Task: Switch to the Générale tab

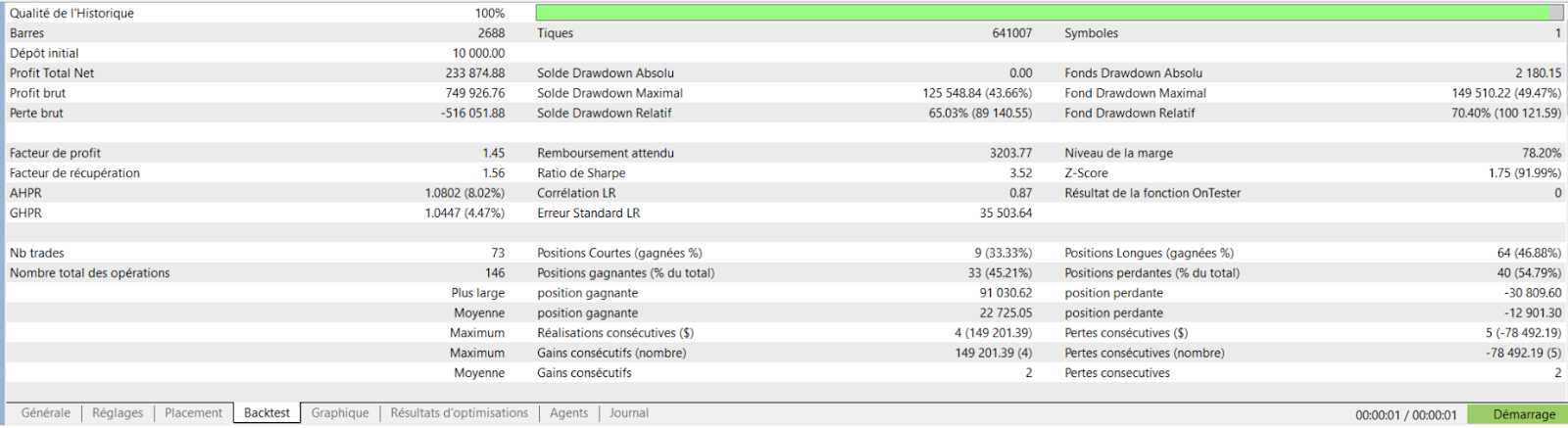Action: point(46,413)
